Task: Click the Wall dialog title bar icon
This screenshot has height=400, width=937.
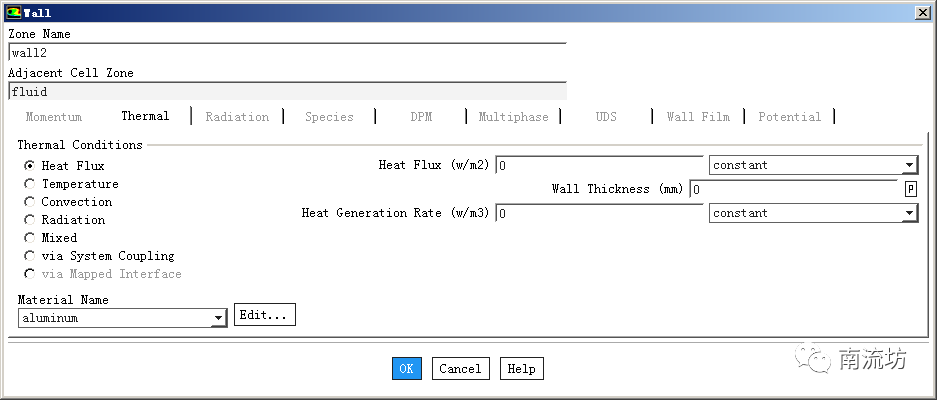Action: [12, 13]
